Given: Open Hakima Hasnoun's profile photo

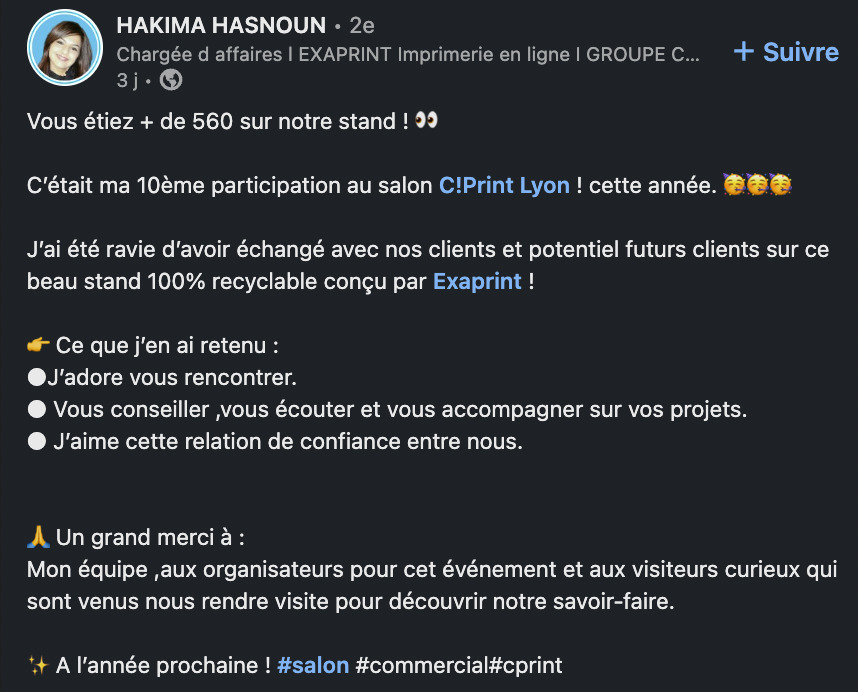Looking at the screenshot, I should (x=65, y=48).
